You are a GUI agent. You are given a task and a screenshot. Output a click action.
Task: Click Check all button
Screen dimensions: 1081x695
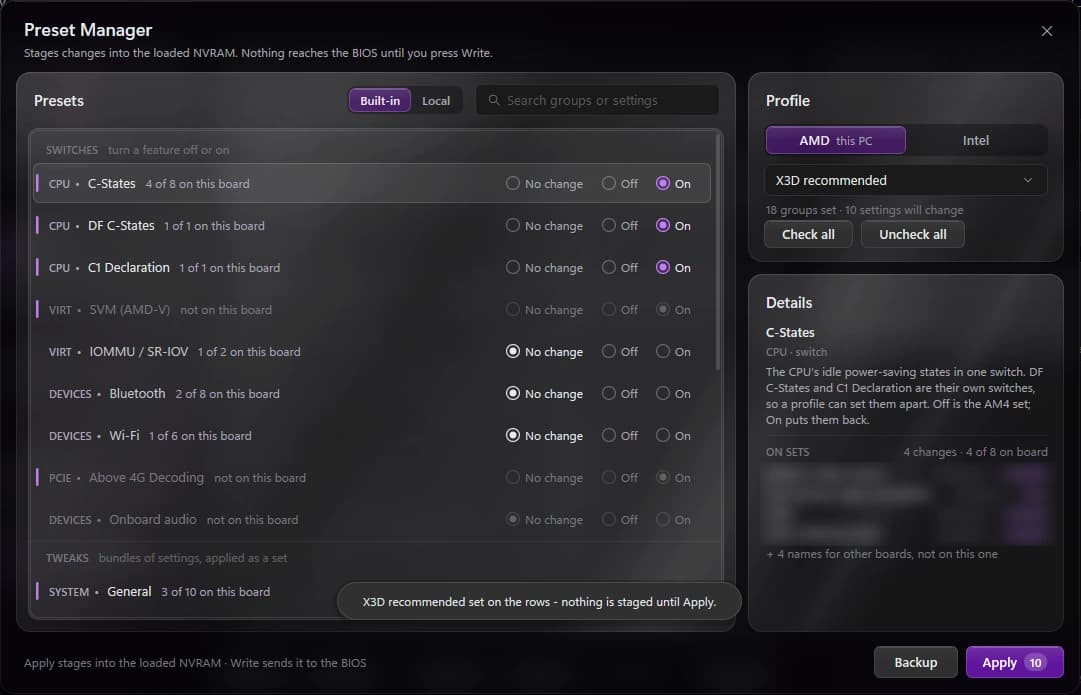[808, 234]
